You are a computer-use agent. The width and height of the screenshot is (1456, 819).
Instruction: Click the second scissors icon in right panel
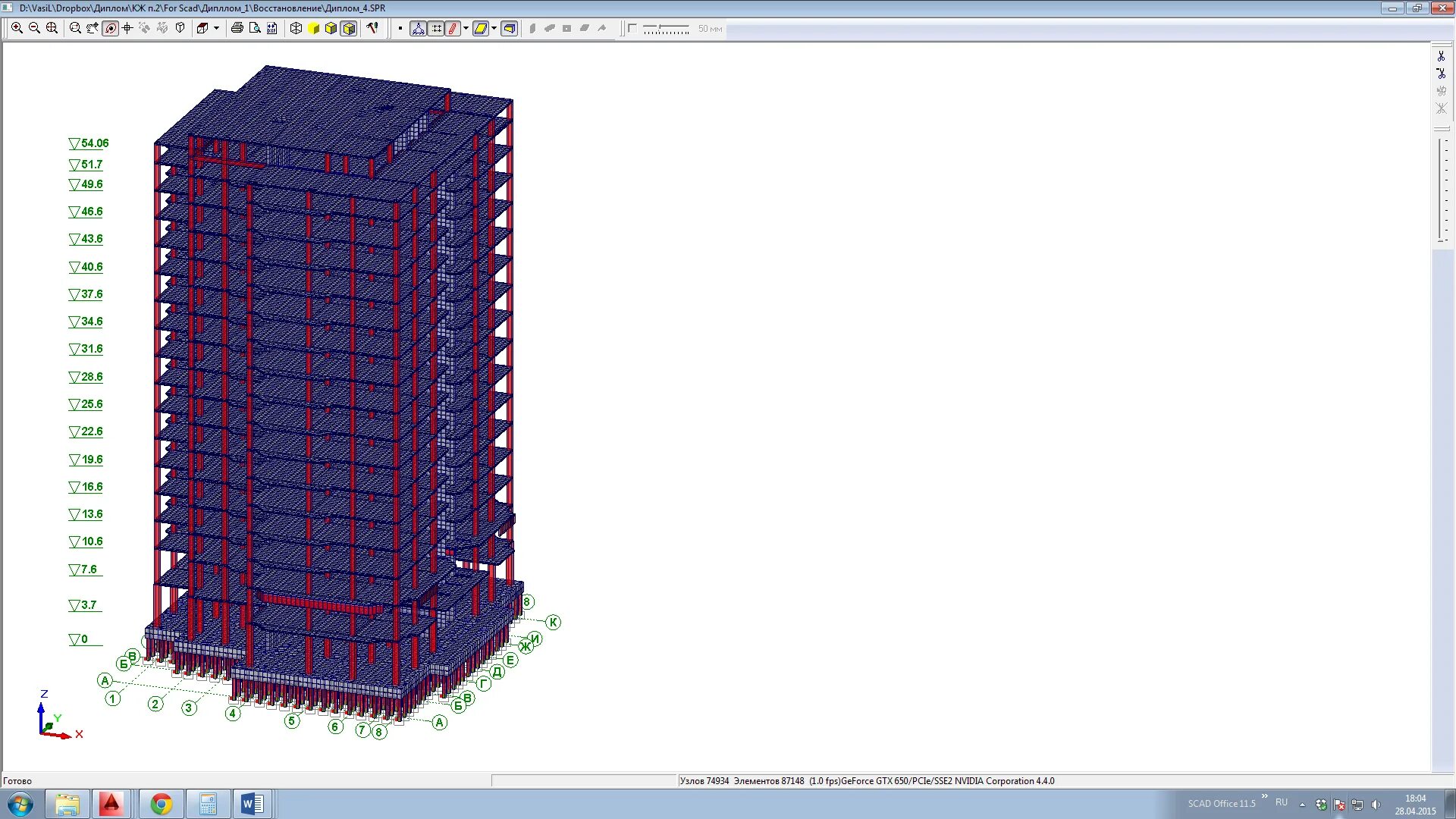(x=1441, y=74)
